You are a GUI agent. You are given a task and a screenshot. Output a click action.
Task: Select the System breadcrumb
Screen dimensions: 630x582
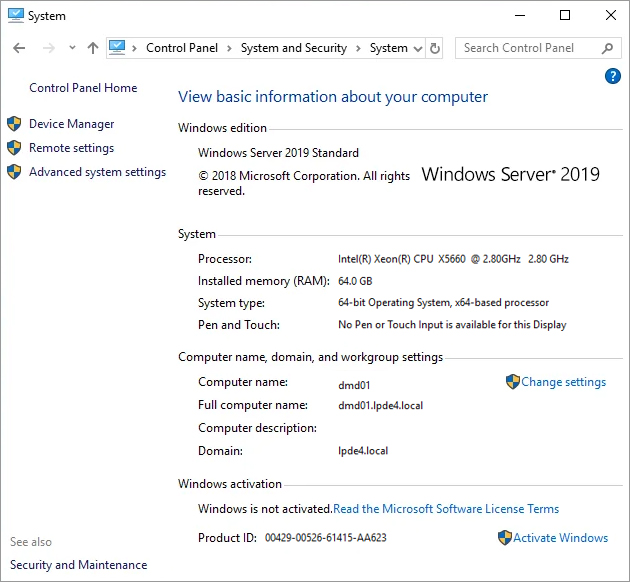[x=389, y=48]
